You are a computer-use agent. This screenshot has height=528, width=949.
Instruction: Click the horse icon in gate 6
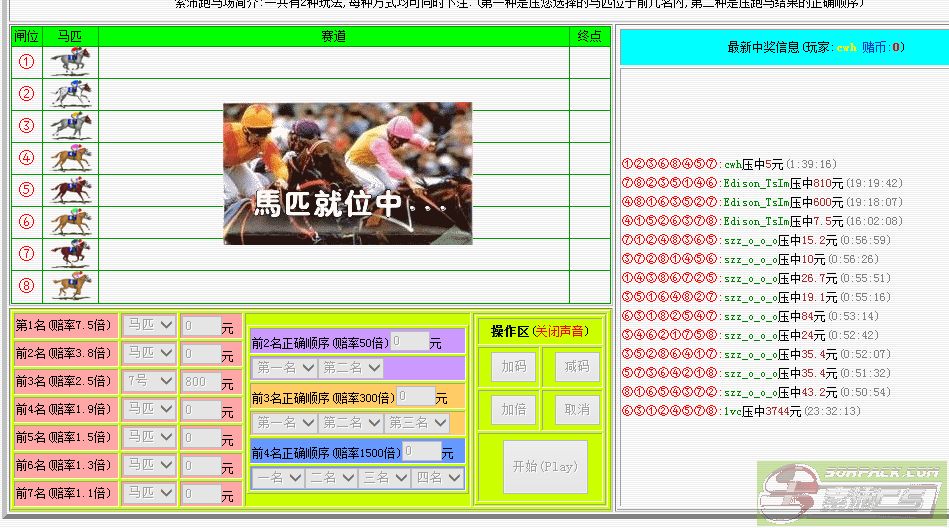[70, 222]
